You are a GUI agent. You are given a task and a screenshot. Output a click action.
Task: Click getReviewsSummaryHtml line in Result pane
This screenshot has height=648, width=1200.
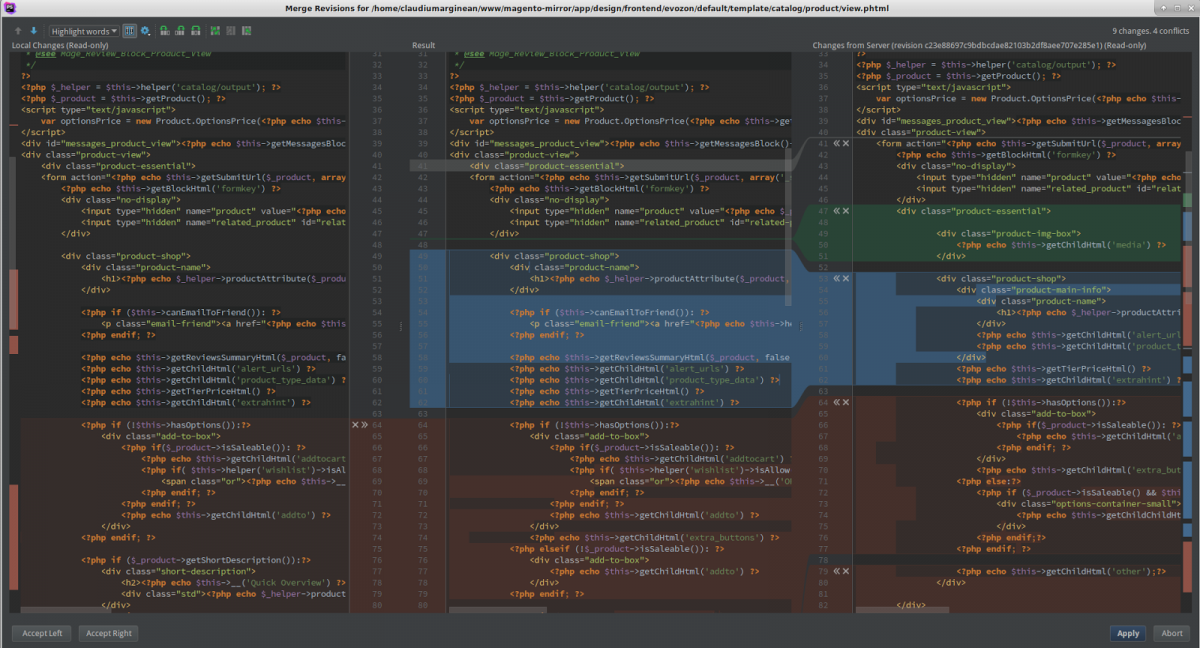[x=648, y=357]
